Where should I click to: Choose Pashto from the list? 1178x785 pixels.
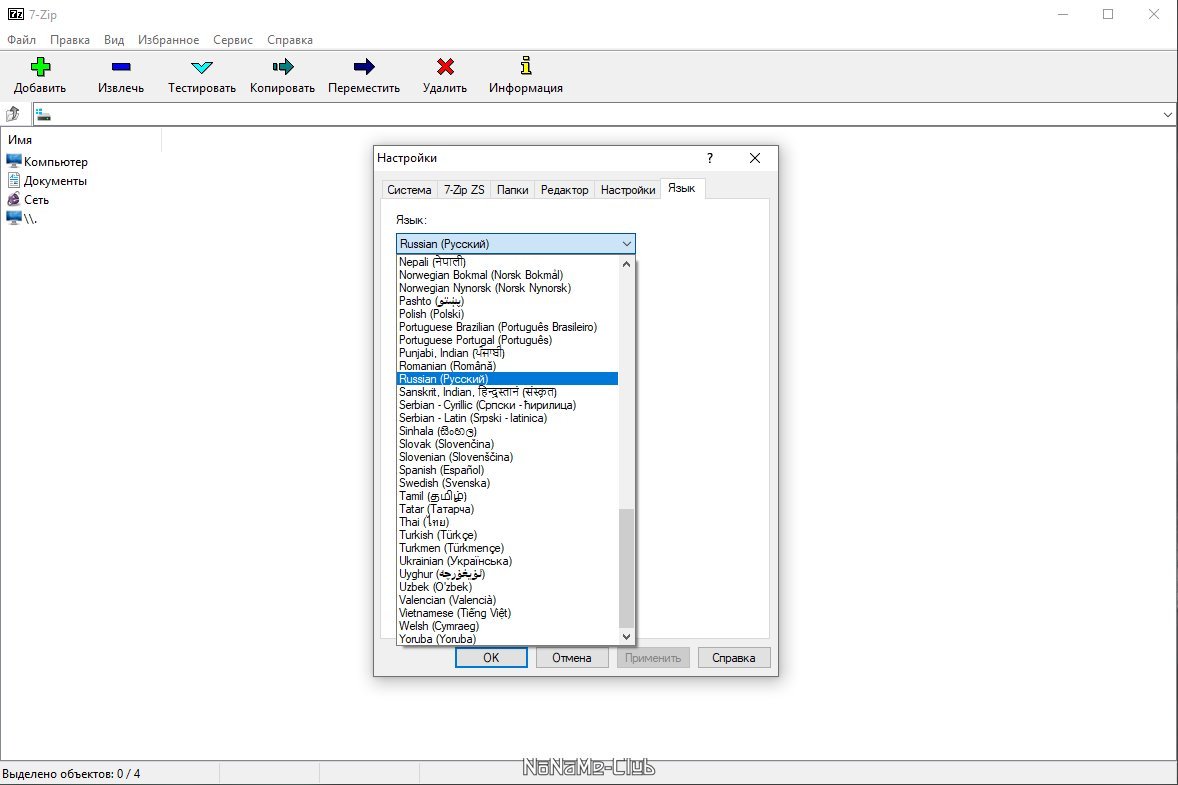[x=507, y=301]
